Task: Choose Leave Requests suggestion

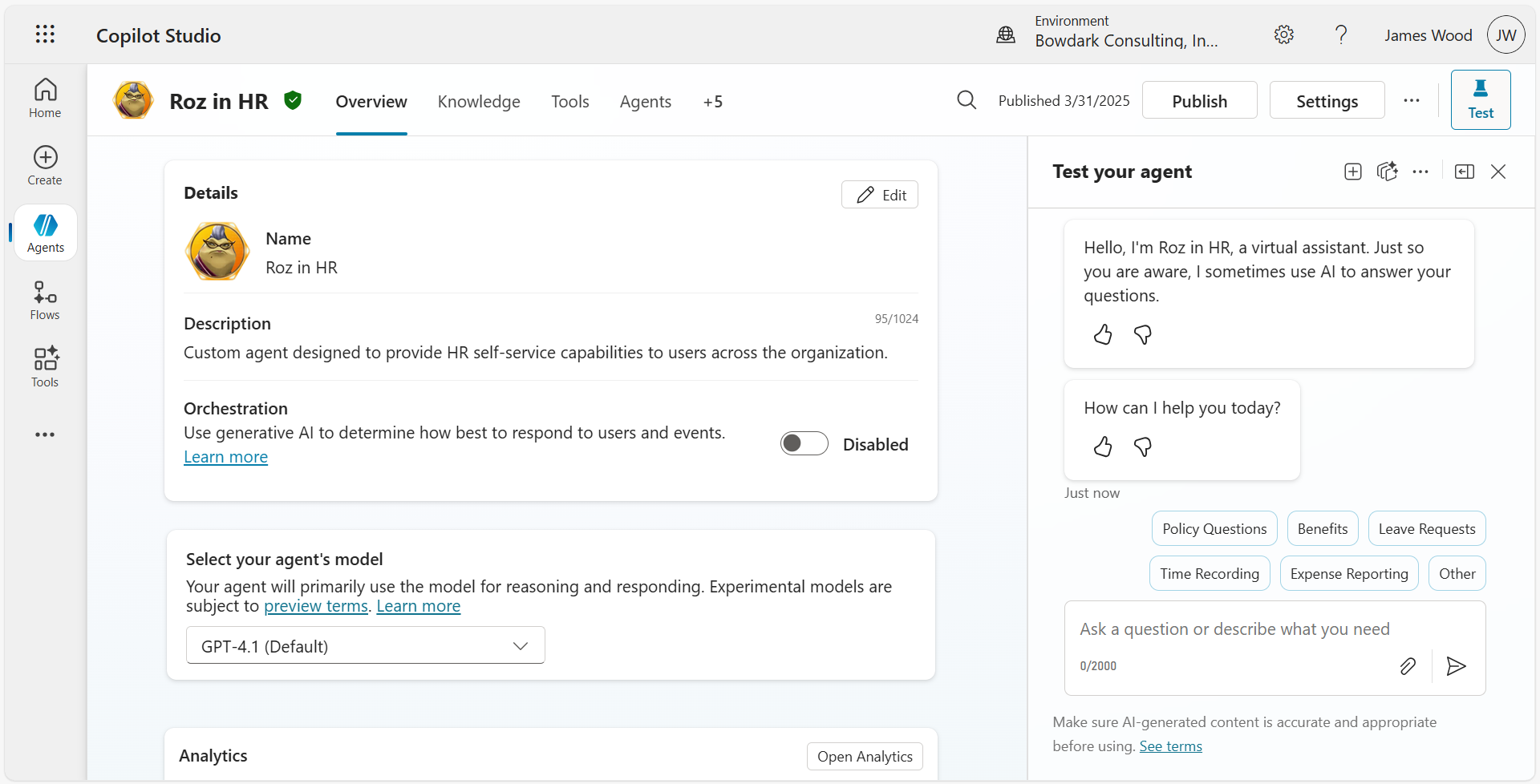Action: pos(1427,529)
